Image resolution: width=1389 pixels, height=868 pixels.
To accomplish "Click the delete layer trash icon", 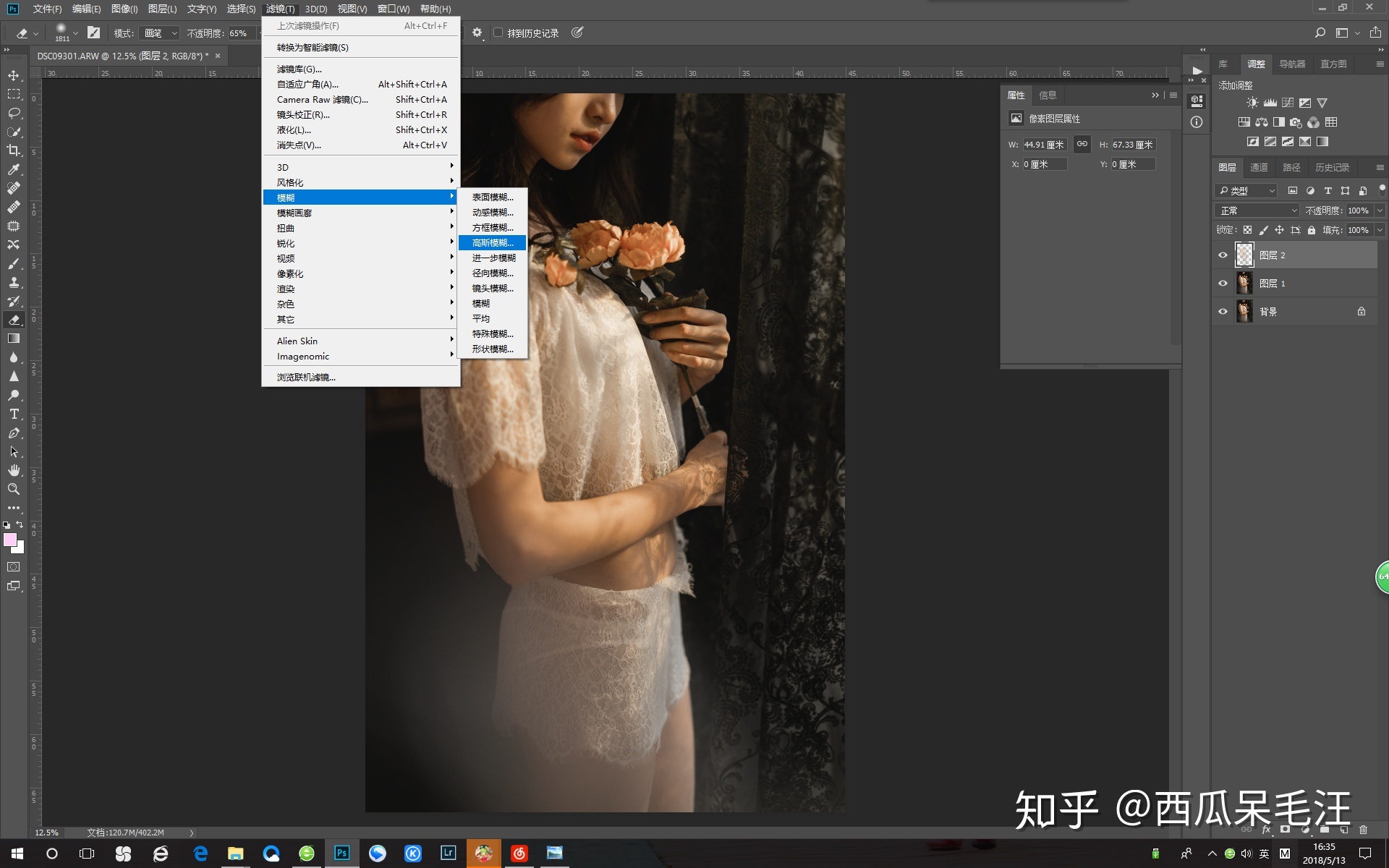I will point(1363,830).
